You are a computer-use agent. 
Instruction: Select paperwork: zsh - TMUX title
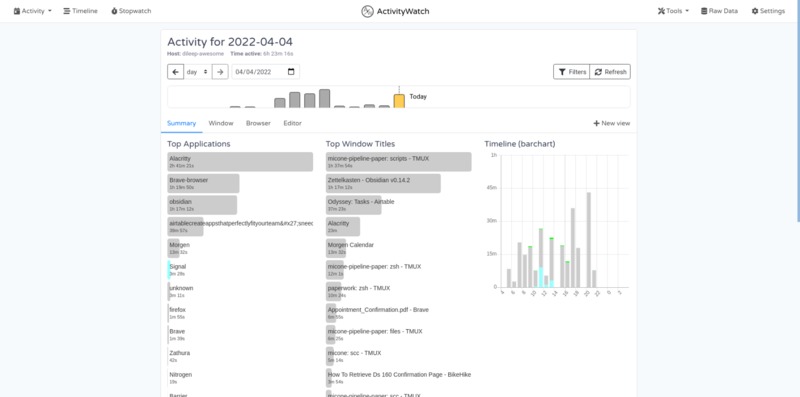(x=359, y=291)
